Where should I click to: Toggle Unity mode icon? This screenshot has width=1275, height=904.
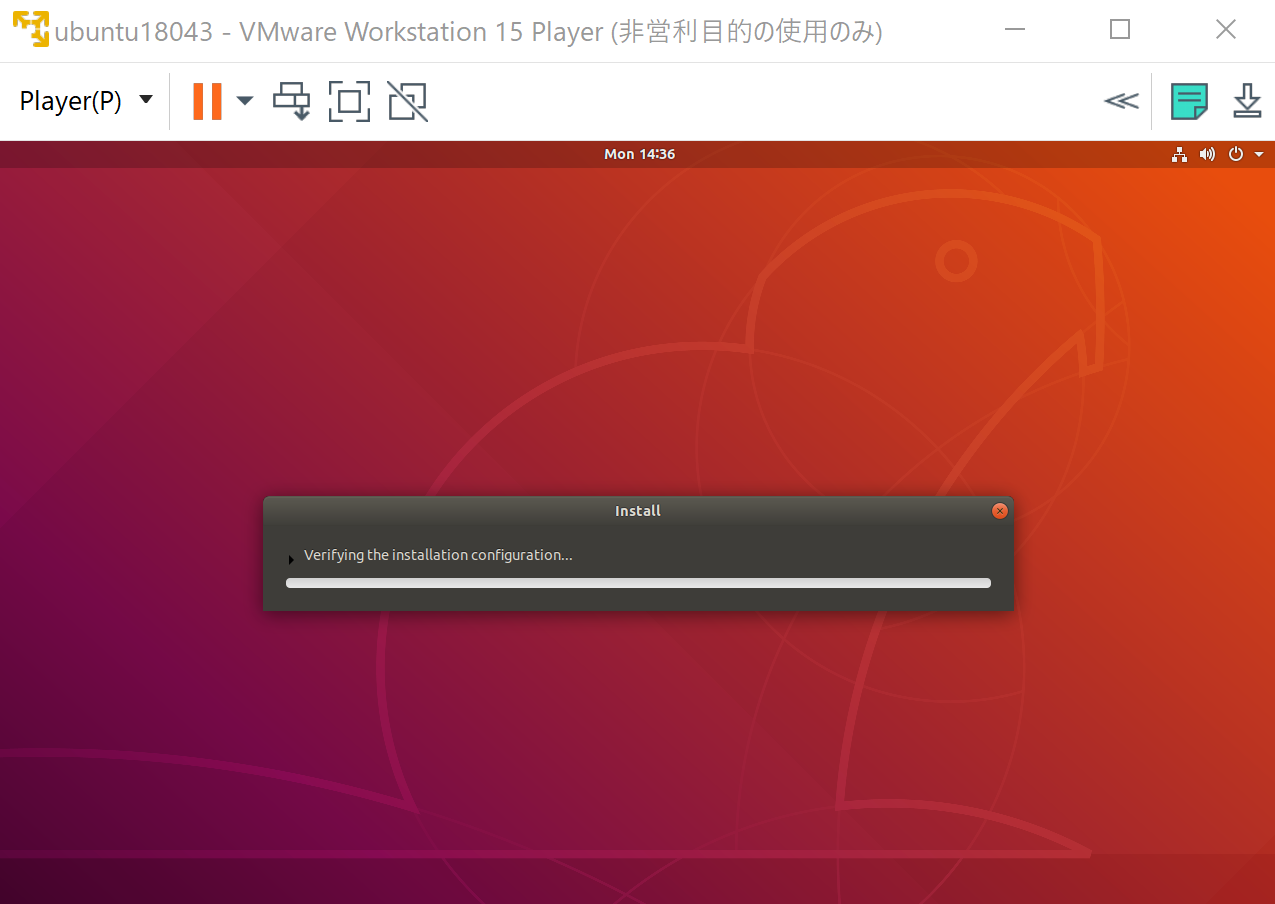click(x=408, y=101)
